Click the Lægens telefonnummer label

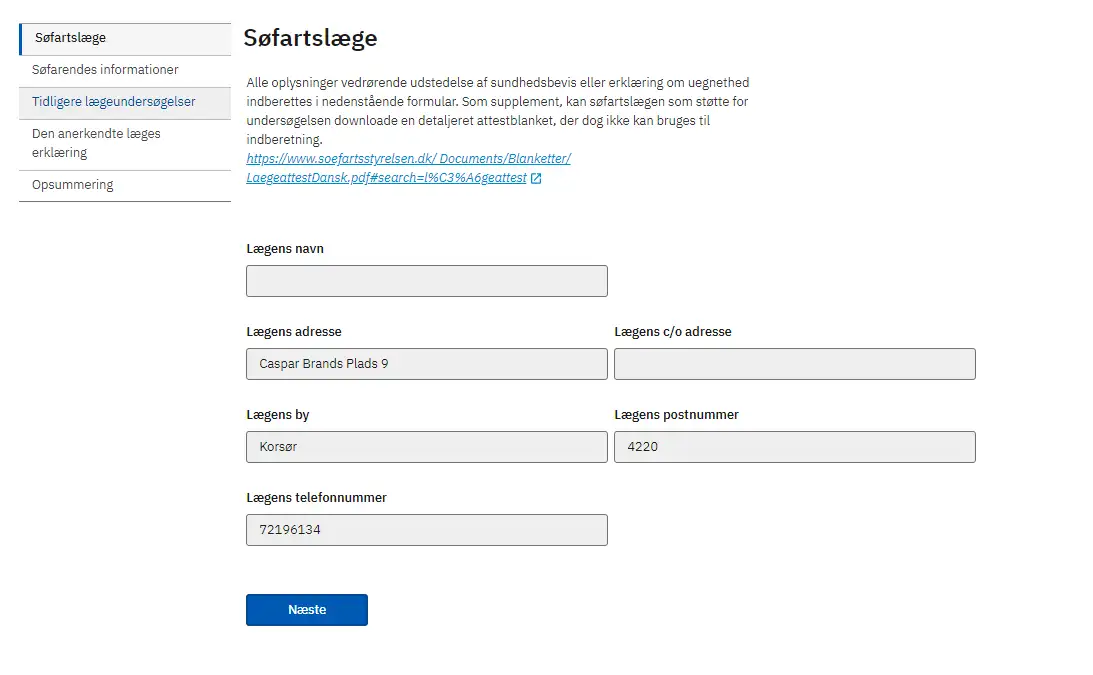point(316,498)
